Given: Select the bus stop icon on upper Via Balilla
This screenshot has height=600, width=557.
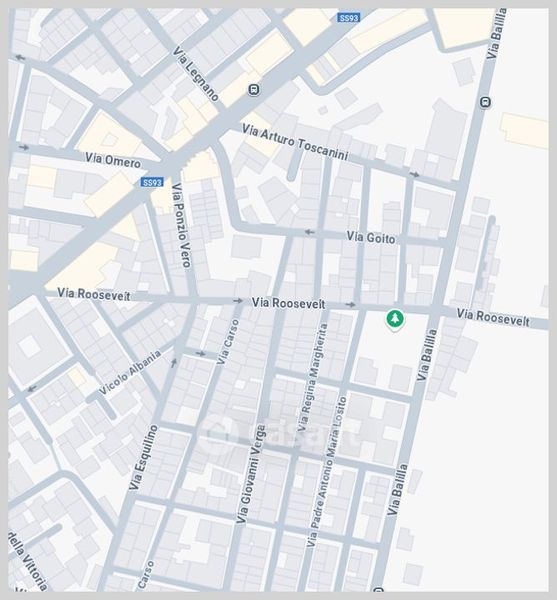Looking at the screenshot, I should (485, 102).
